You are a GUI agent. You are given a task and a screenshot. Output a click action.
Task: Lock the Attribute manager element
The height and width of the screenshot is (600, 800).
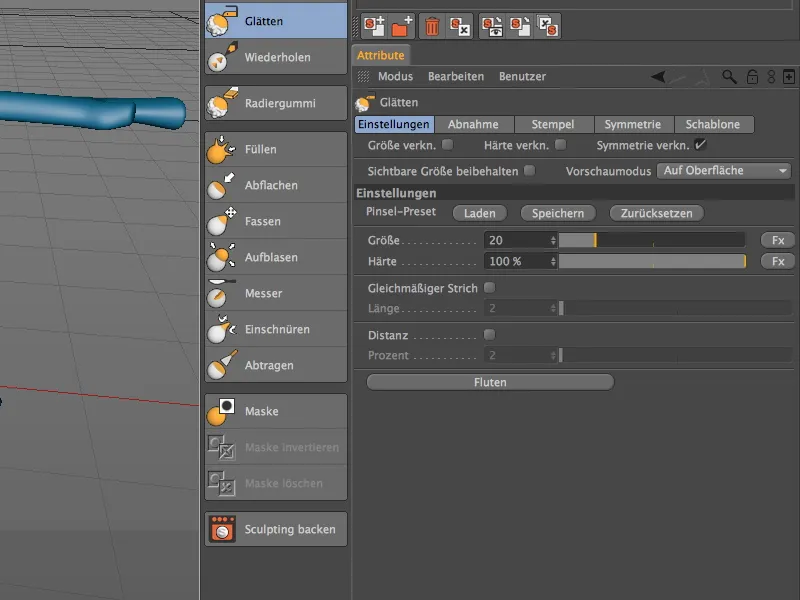[752, 77]
